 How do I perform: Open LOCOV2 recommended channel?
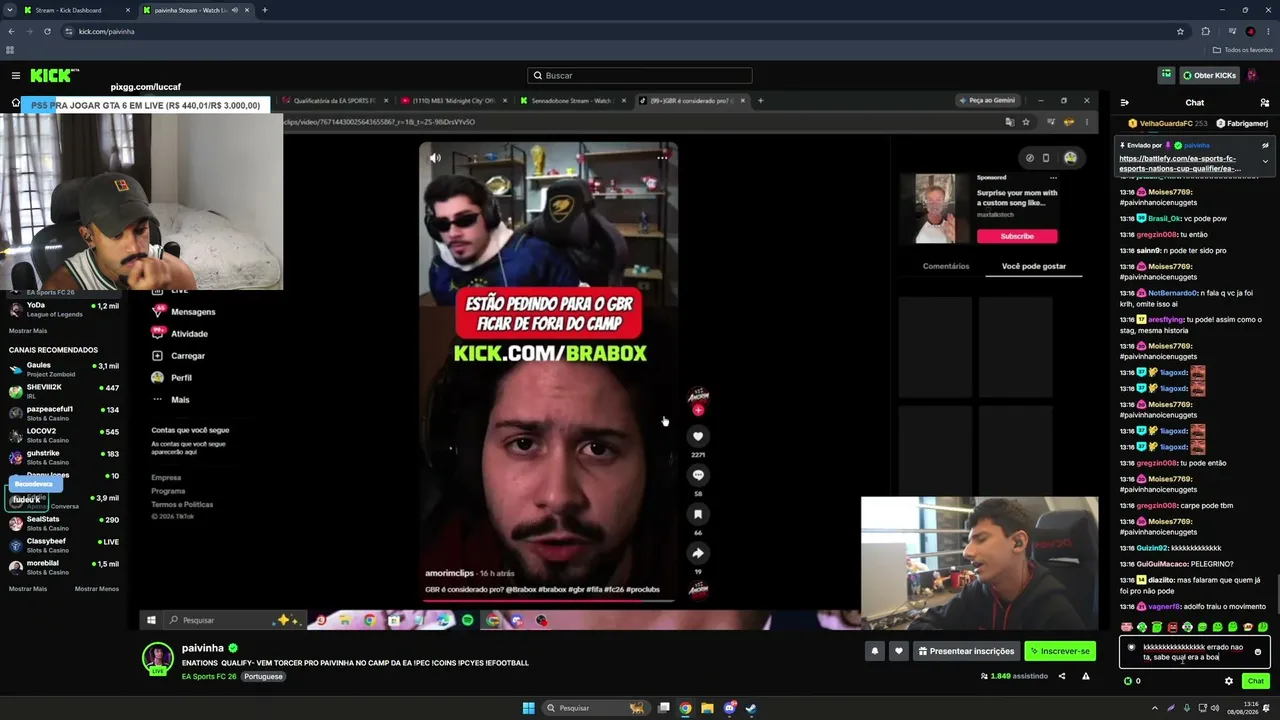64,435
